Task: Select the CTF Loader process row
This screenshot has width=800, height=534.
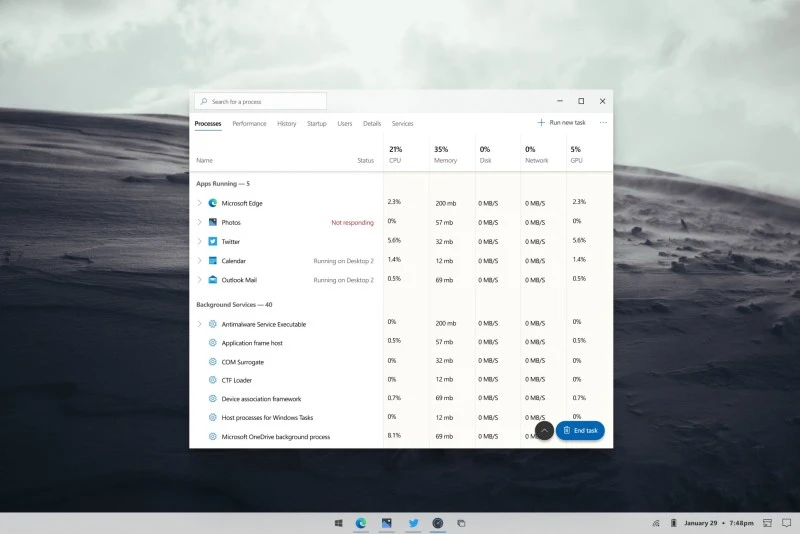Action: 237,380
